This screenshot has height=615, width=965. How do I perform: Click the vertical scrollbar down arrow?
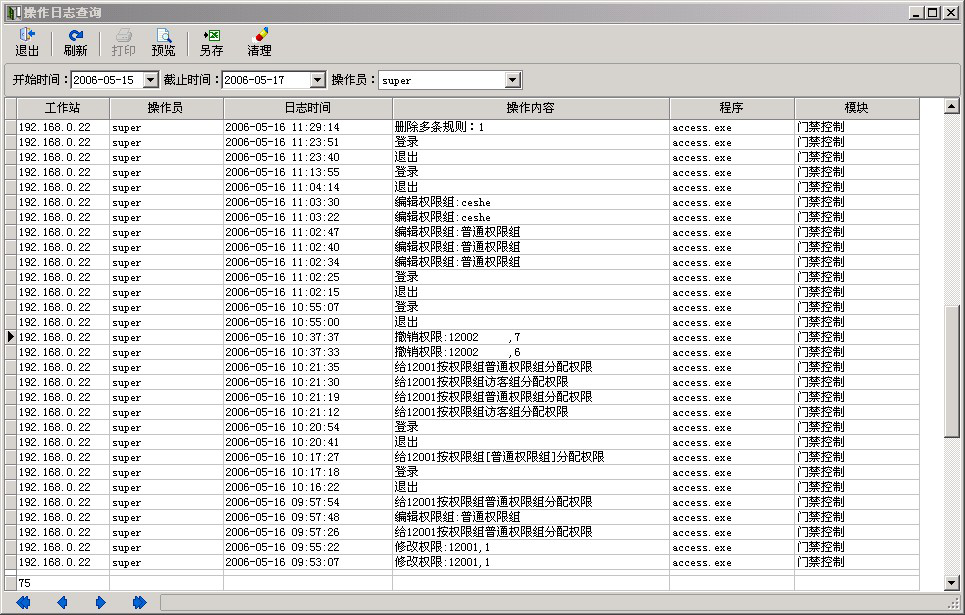951,583
